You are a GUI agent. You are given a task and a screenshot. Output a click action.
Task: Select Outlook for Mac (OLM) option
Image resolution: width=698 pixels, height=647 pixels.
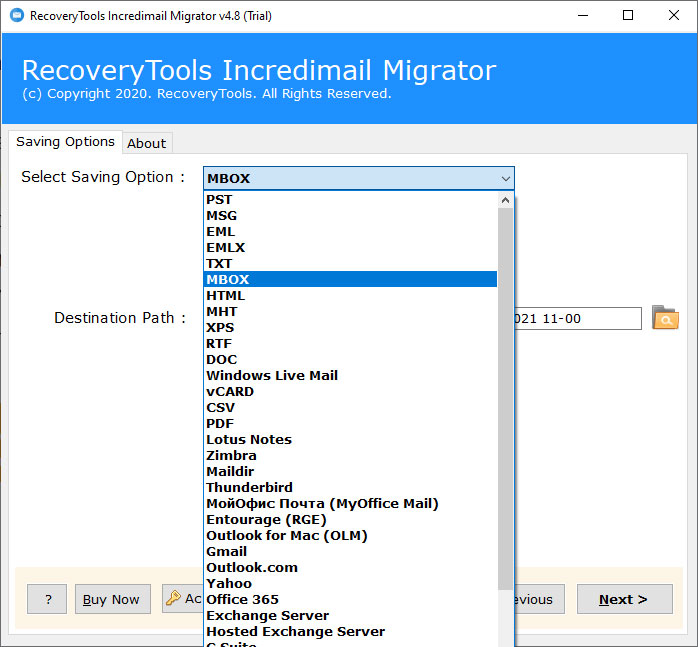coord(350,535)
